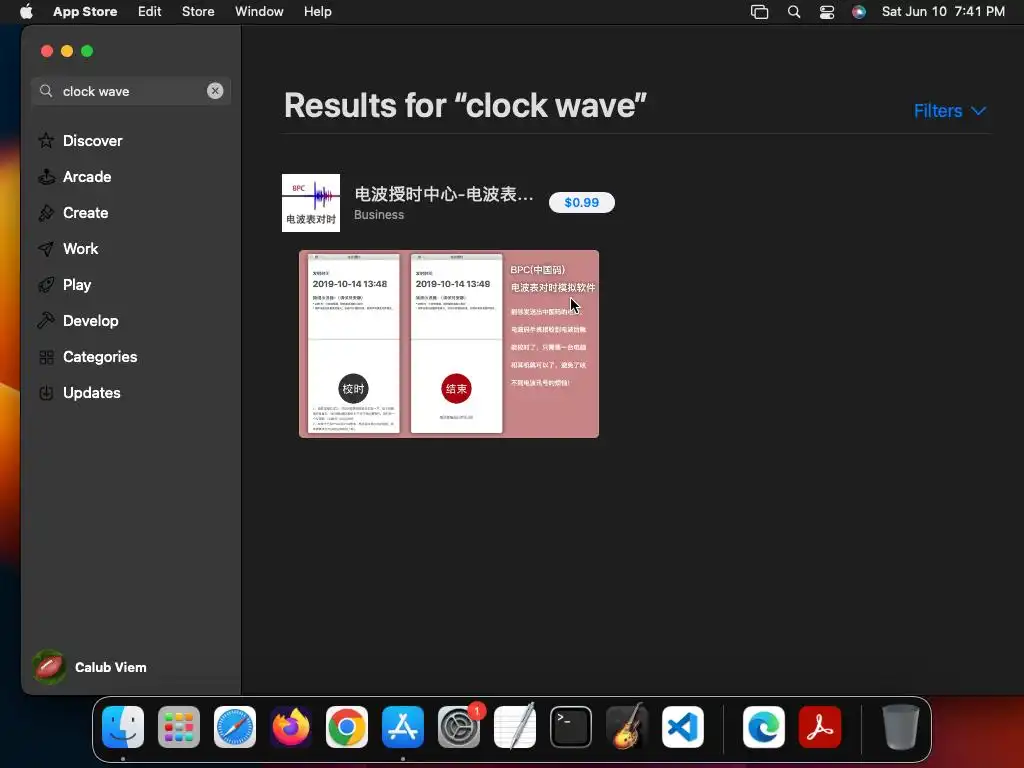1024x768 pixels.
Task: Open GarageBand from the Dock
Action: (627, 727)
